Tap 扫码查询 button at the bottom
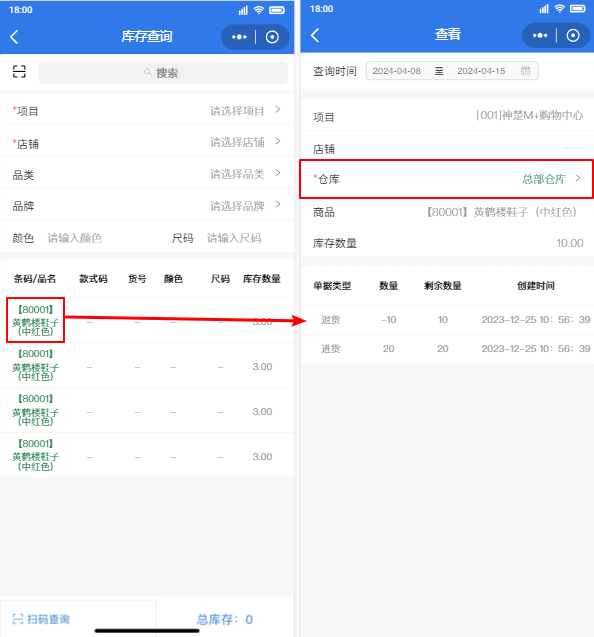Viewport: 594px width, 637px height. pos(41,619)
